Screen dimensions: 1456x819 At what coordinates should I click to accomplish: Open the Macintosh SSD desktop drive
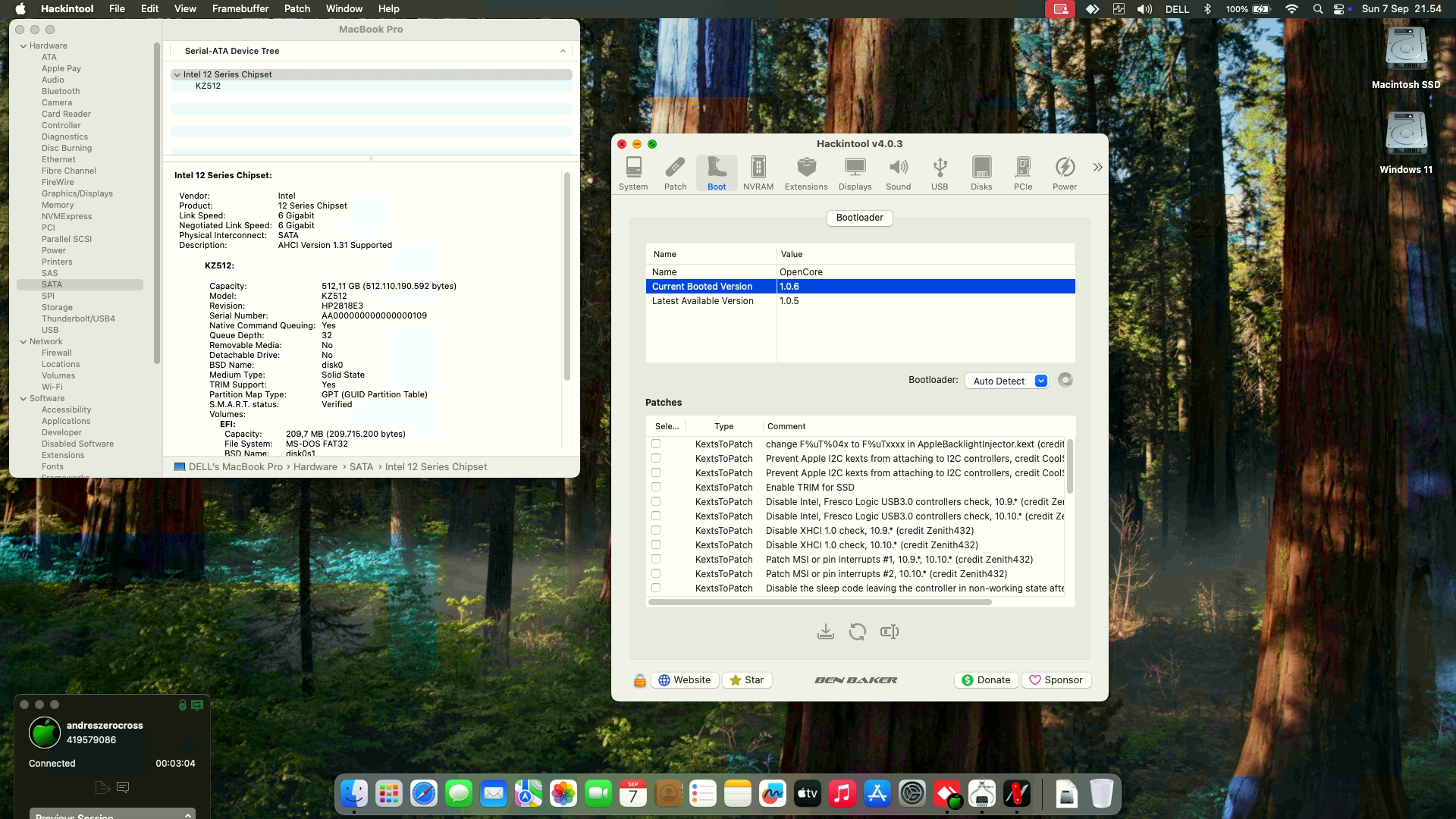(x=1406, y=58)
